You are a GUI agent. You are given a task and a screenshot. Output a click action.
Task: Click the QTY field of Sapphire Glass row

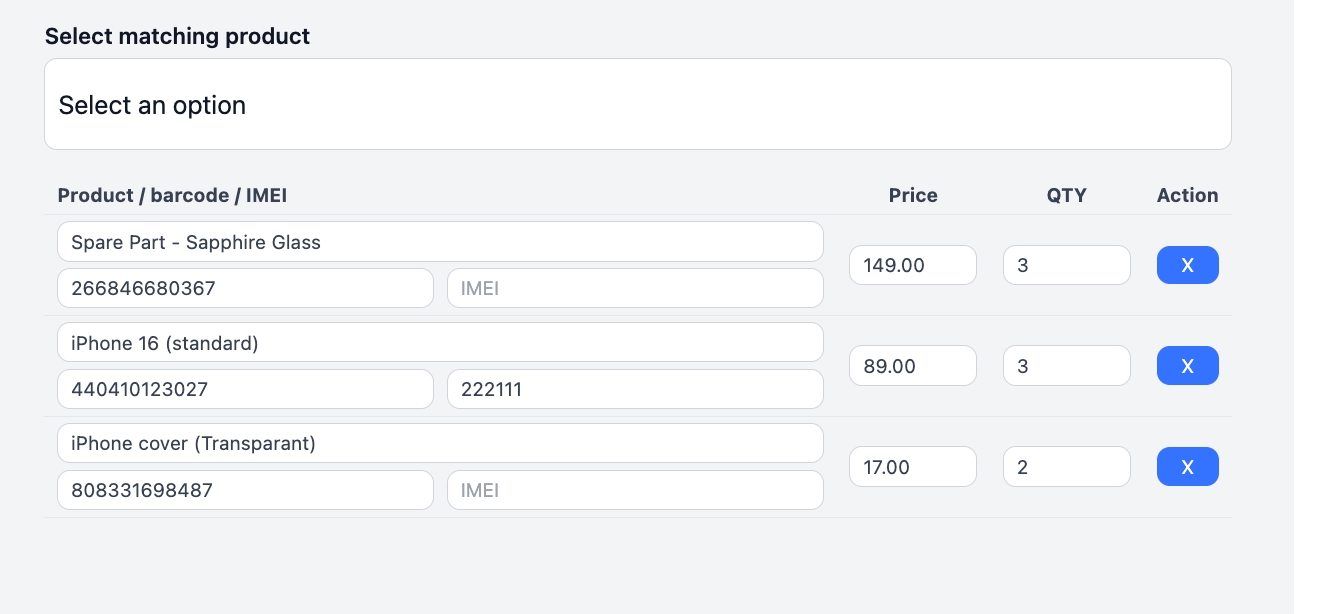pos(1066,265)
